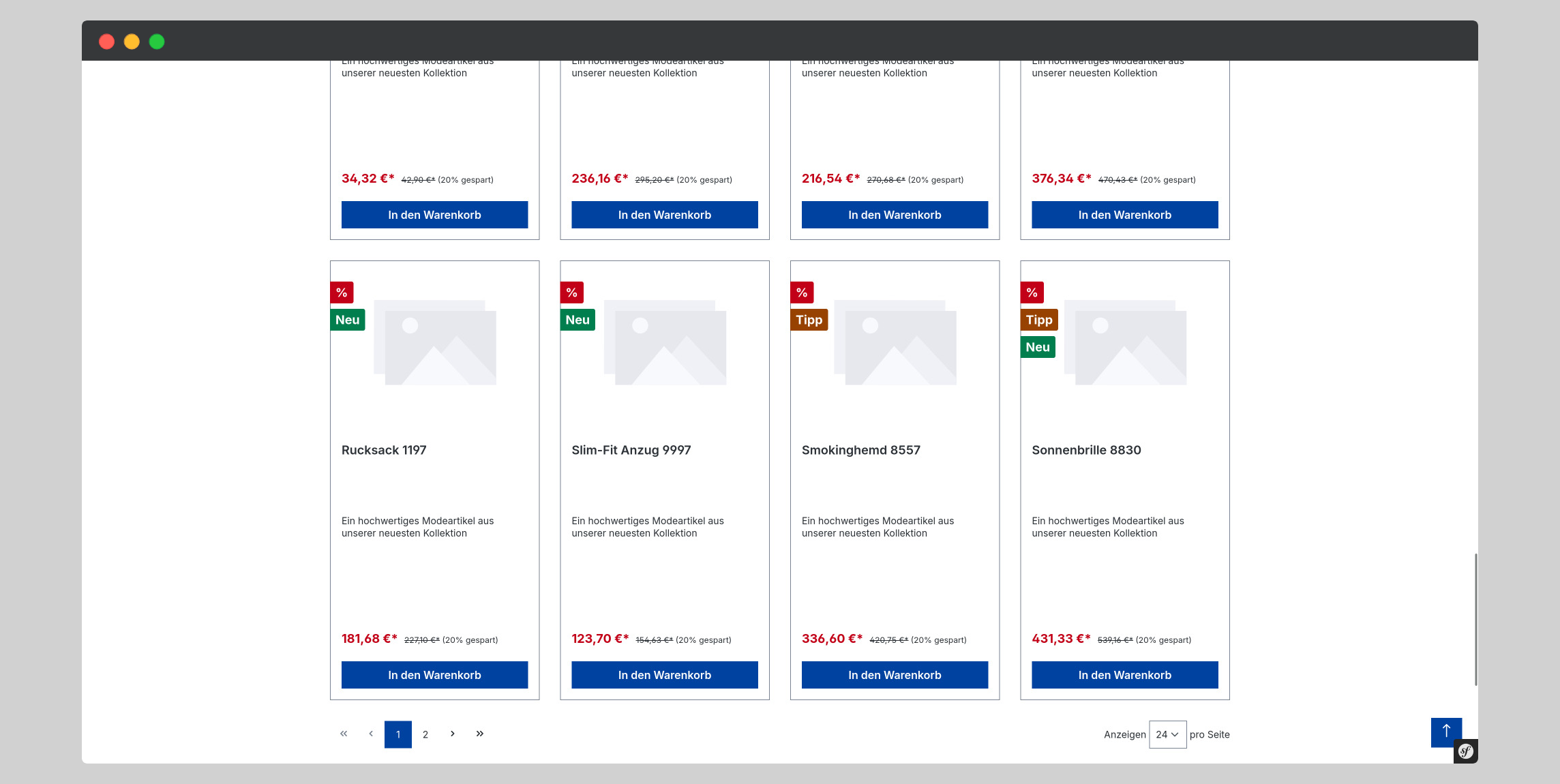Open the Symfony debug toolbar icon
The width and height of the screenshot is (1560, 784).
pos(1466,751)
